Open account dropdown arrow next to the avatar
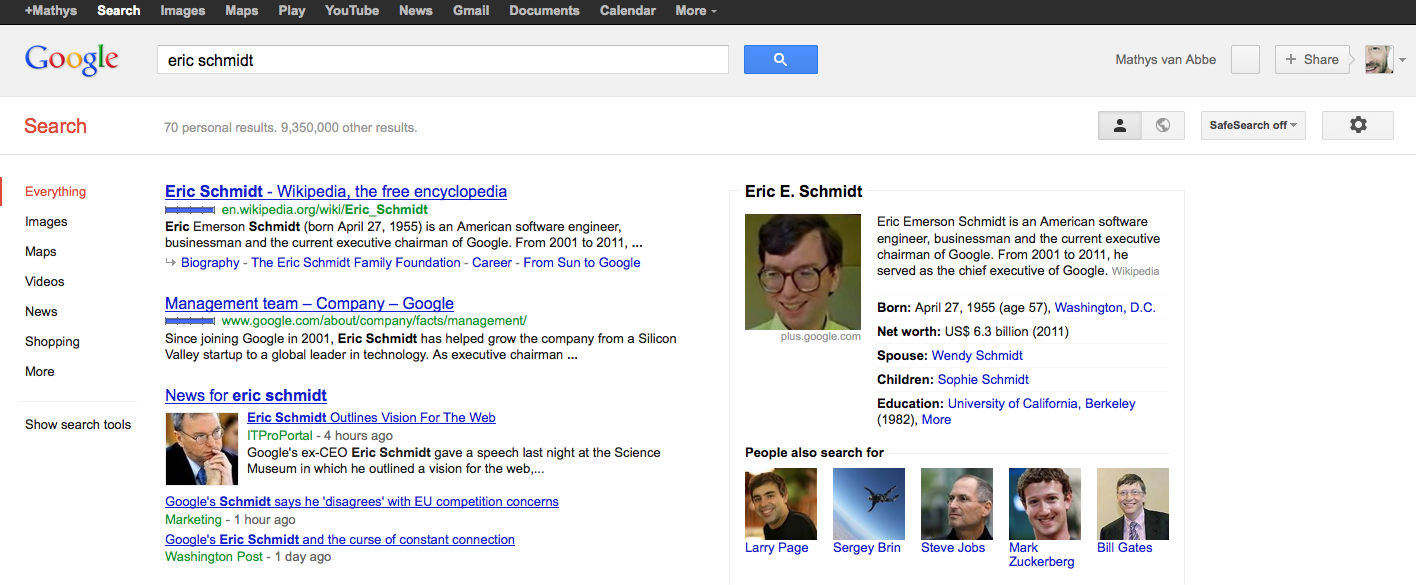 click(x=1402, y=60)
